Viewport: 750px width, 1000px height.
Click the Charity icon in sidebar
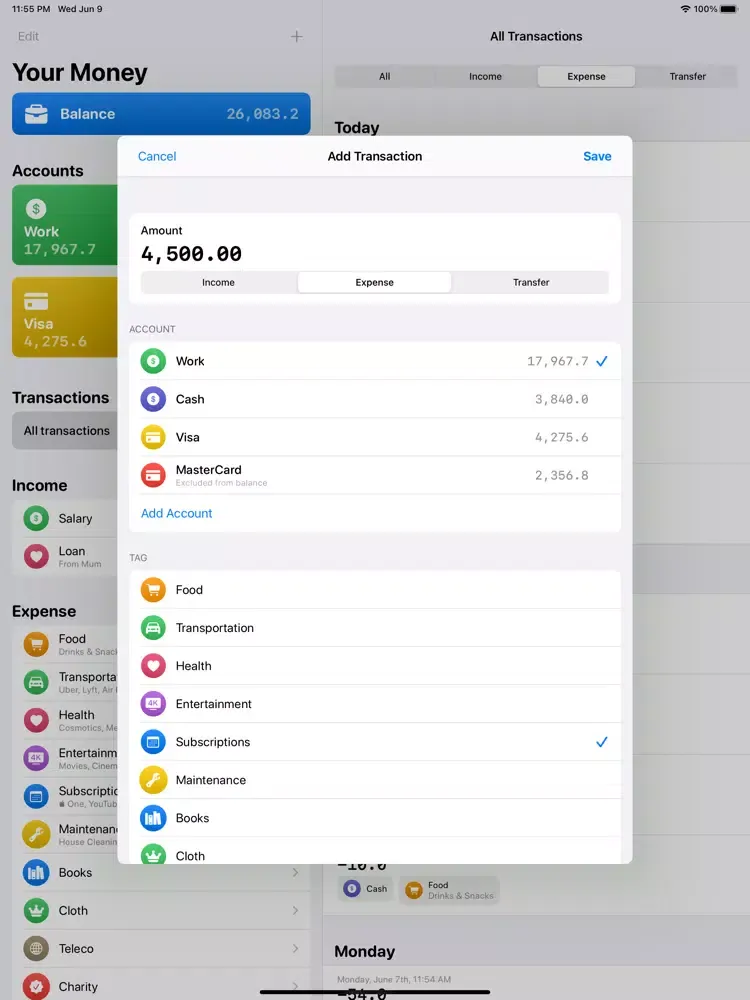click(36, 986)
